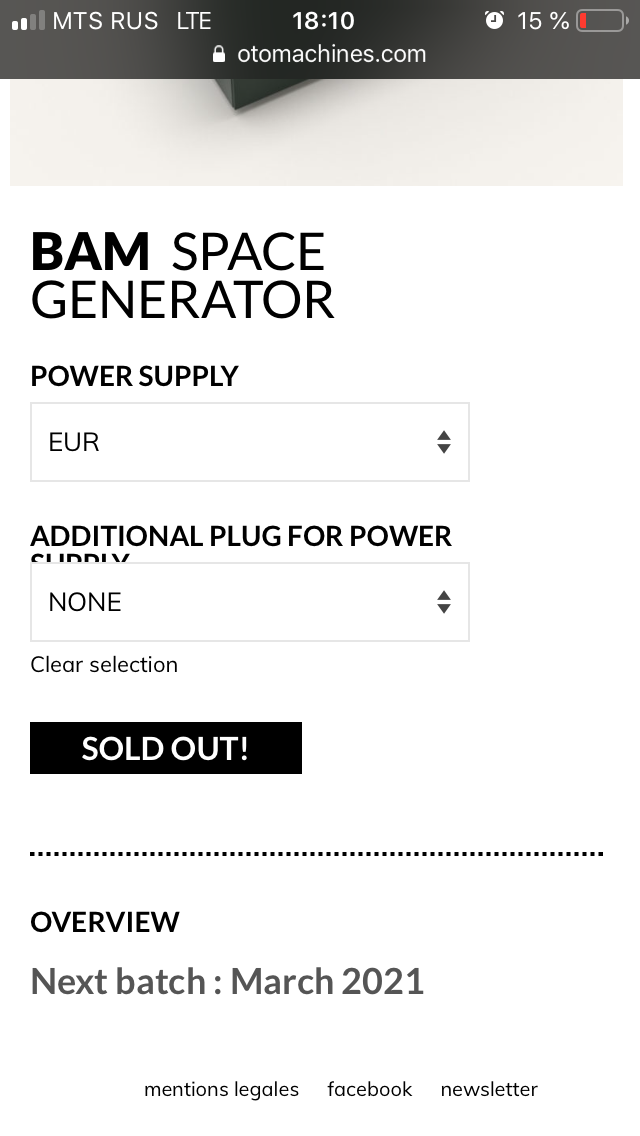Tap the low battery icon
Image resolution: width=640 pixels, height=1136 pixels.
(x=600, y=21)
